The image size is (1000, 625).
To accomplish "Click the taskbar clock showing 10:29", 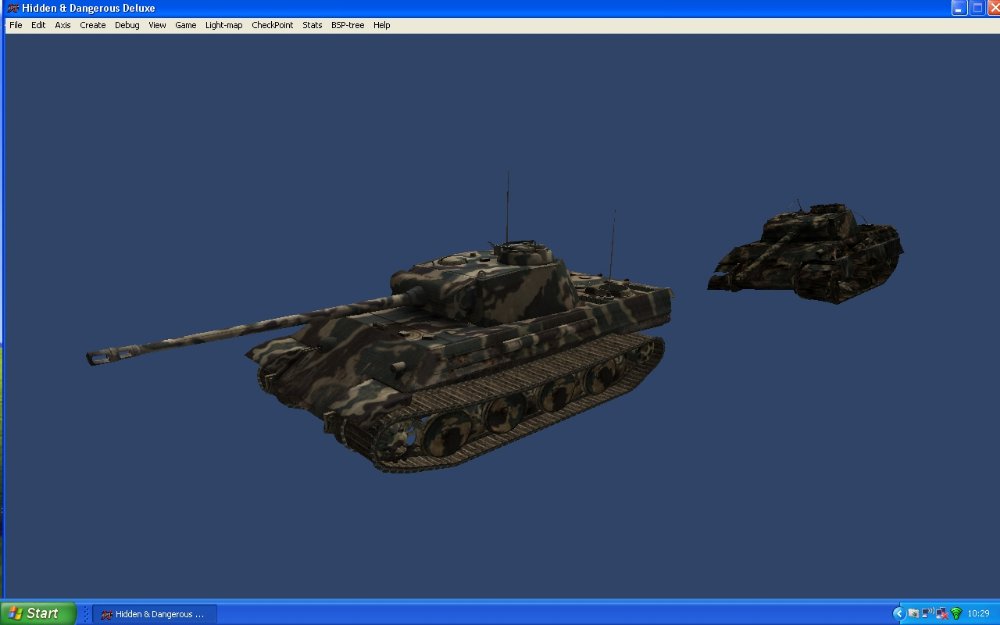I will (978, 614).
